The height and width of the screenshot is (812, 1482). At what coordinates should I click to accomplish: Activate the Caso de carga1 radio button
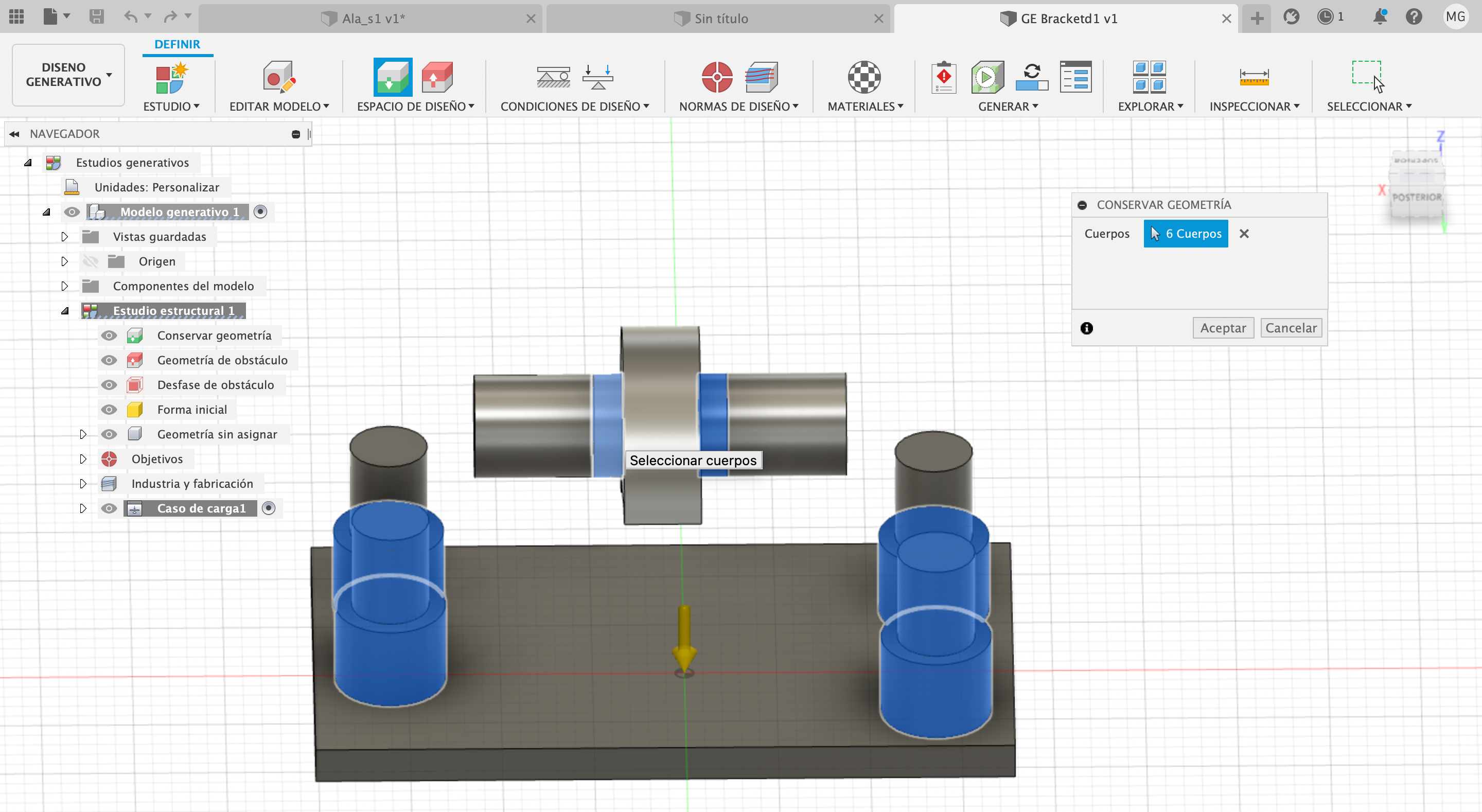click(x=269, y=508)
